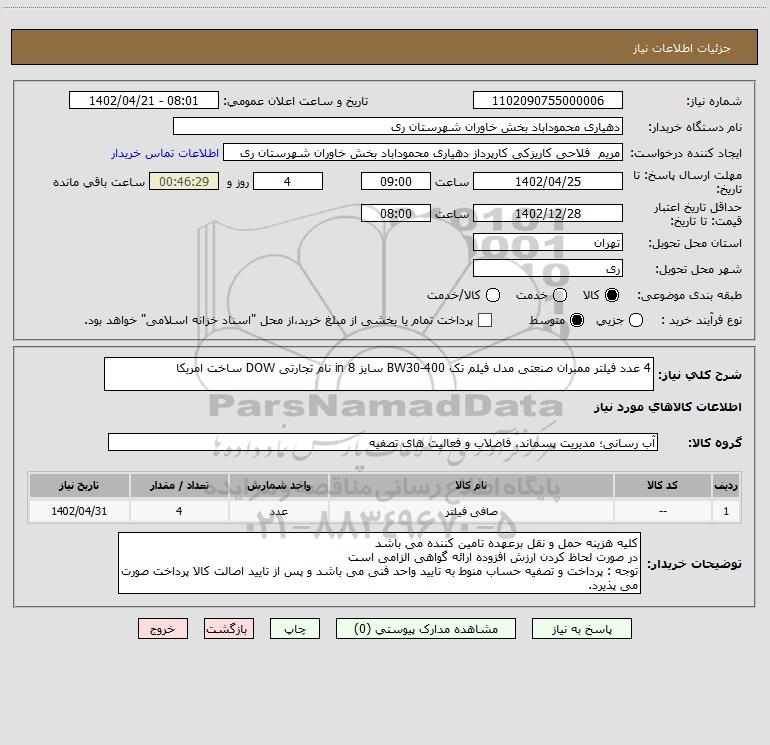The image size is (770, 745).
Task: Click the چاپ print button
Action: (295, 629)
